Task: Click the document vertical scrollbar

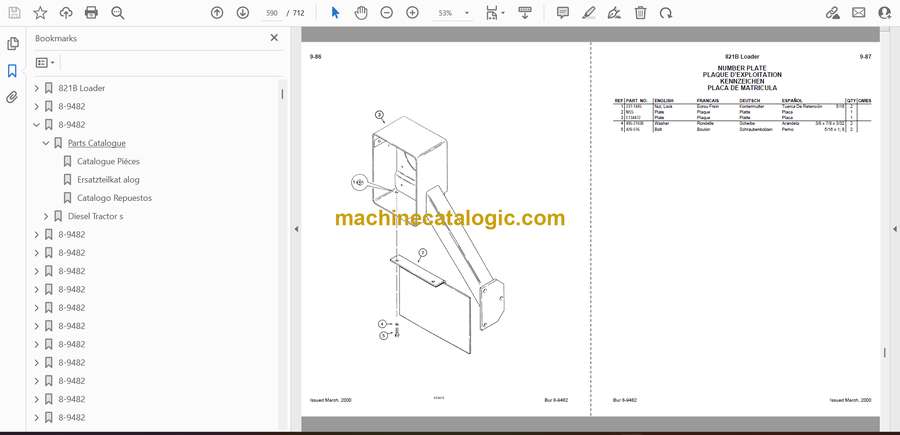Action: point(885,353)
